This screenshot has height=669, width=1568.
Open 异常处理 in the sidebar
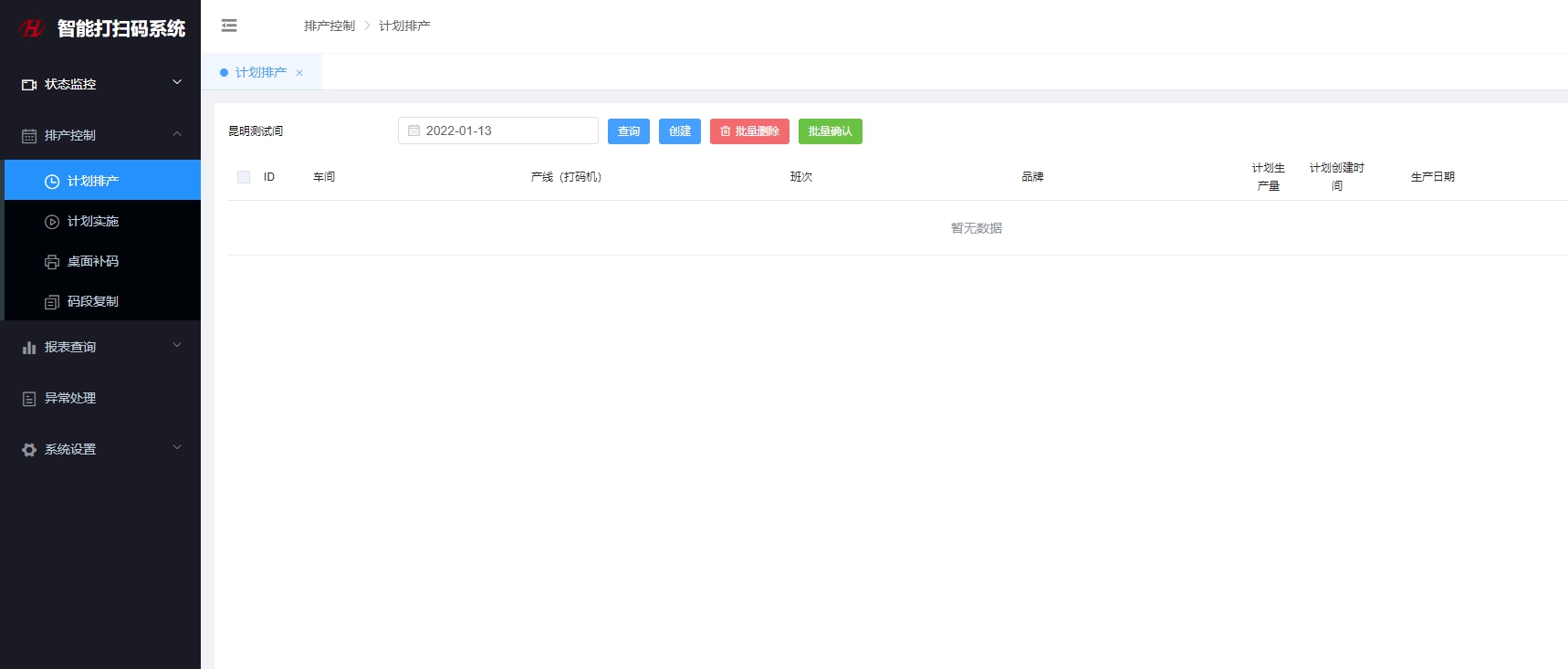coord(100,398)
